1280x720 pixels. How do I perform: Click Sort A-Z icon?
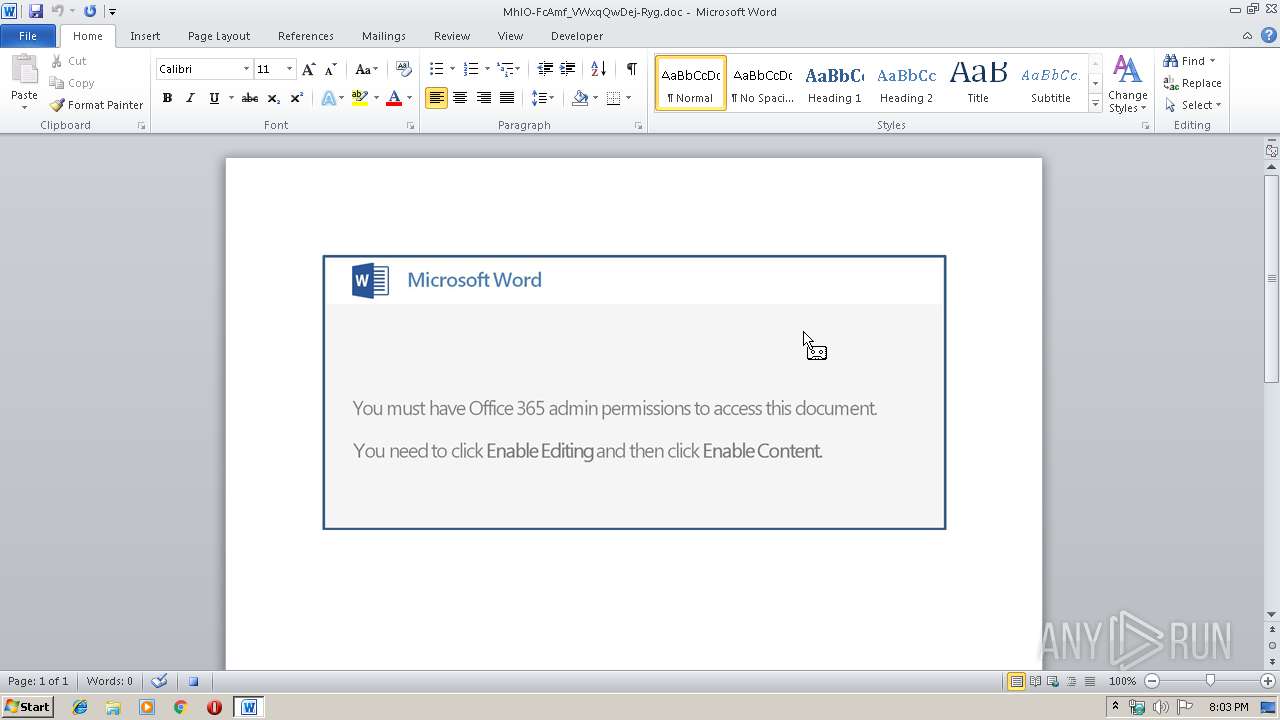598,69
